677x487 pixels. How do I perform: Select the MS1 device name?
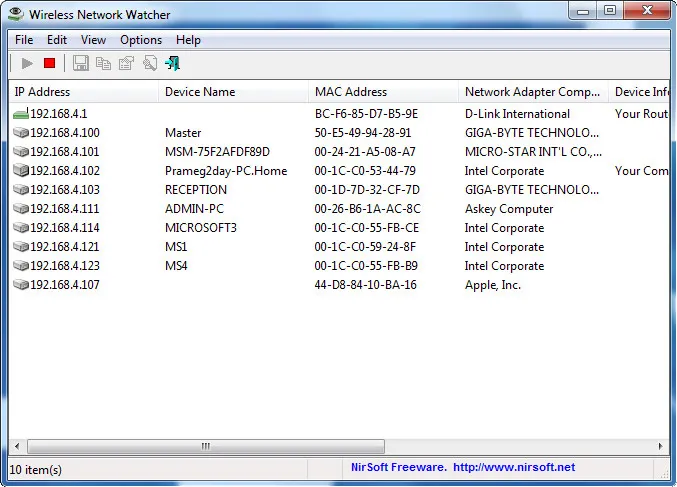click(176, 247)
